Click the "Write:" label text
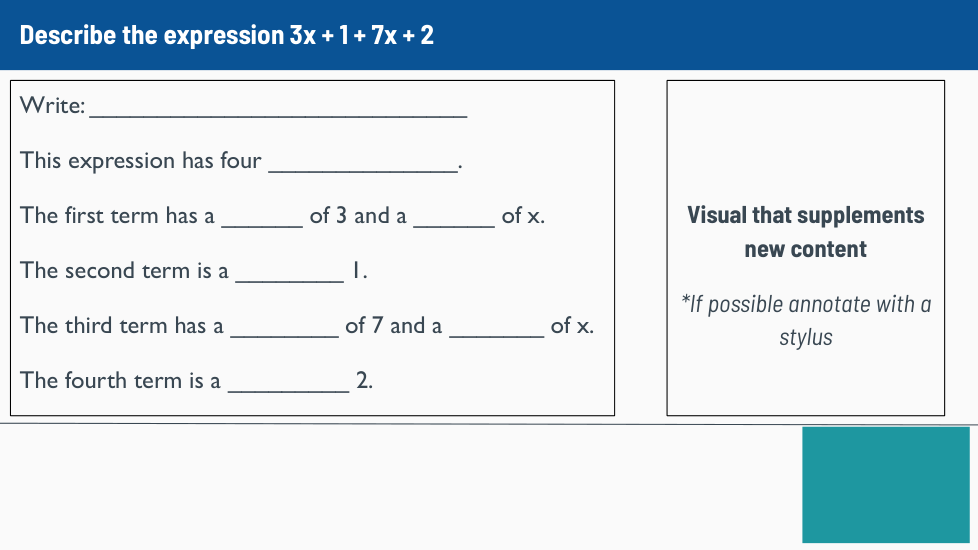This screenshot has height=550, width=978. click(x=53, y=106)
